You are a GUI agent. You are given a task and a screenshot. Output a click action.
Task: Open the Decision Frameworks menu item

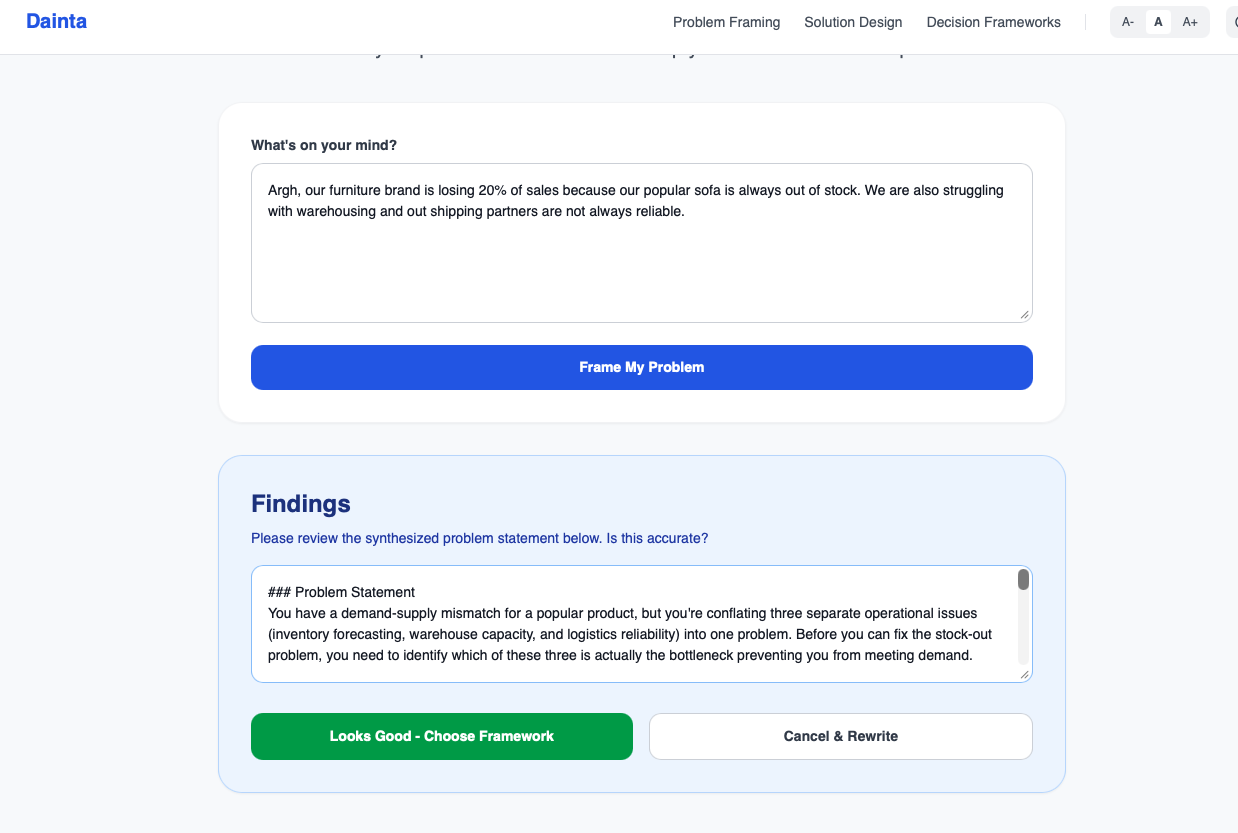993,22
